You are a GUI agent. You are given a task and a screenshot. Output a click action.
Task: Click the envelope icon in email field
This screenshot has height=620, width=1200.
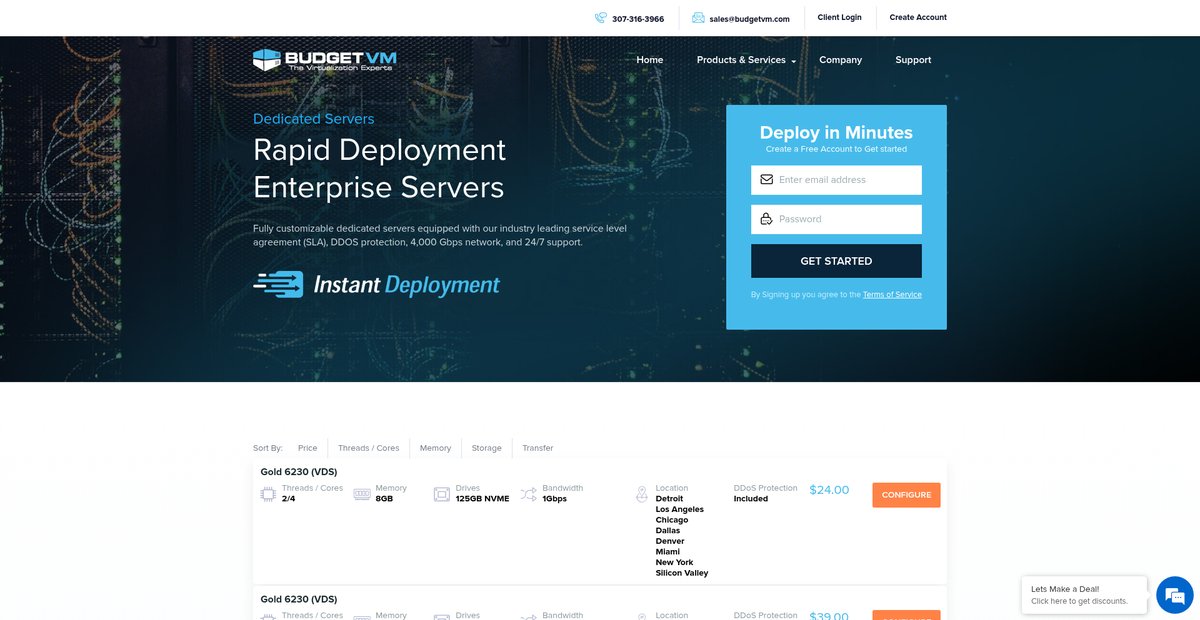(x=766, y=180)
